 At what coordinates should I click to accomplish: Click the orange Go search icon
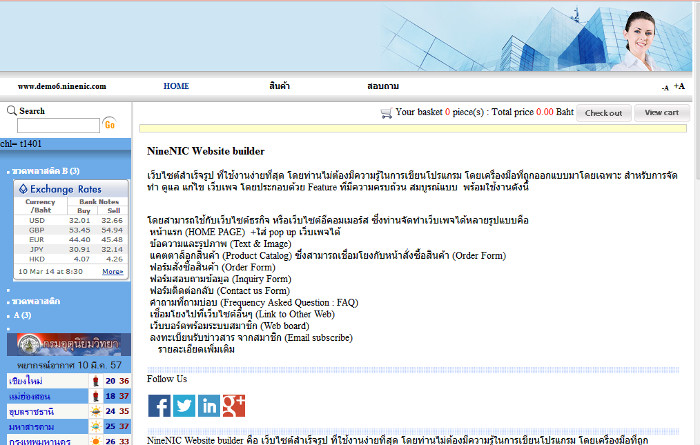point(109,125)
